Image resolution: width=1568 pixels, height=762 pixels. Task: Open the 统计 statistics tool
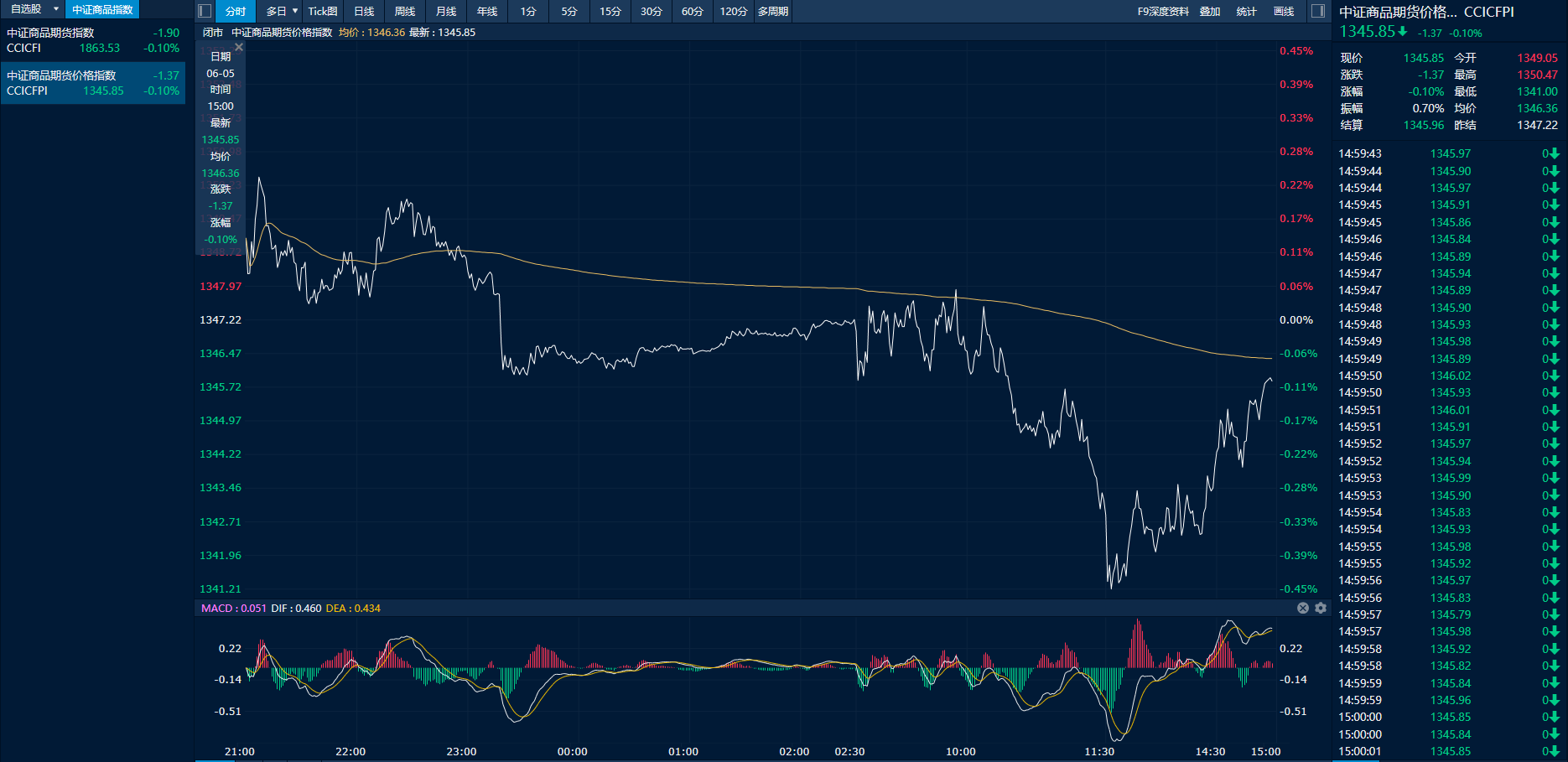[x=1246, y=11]
